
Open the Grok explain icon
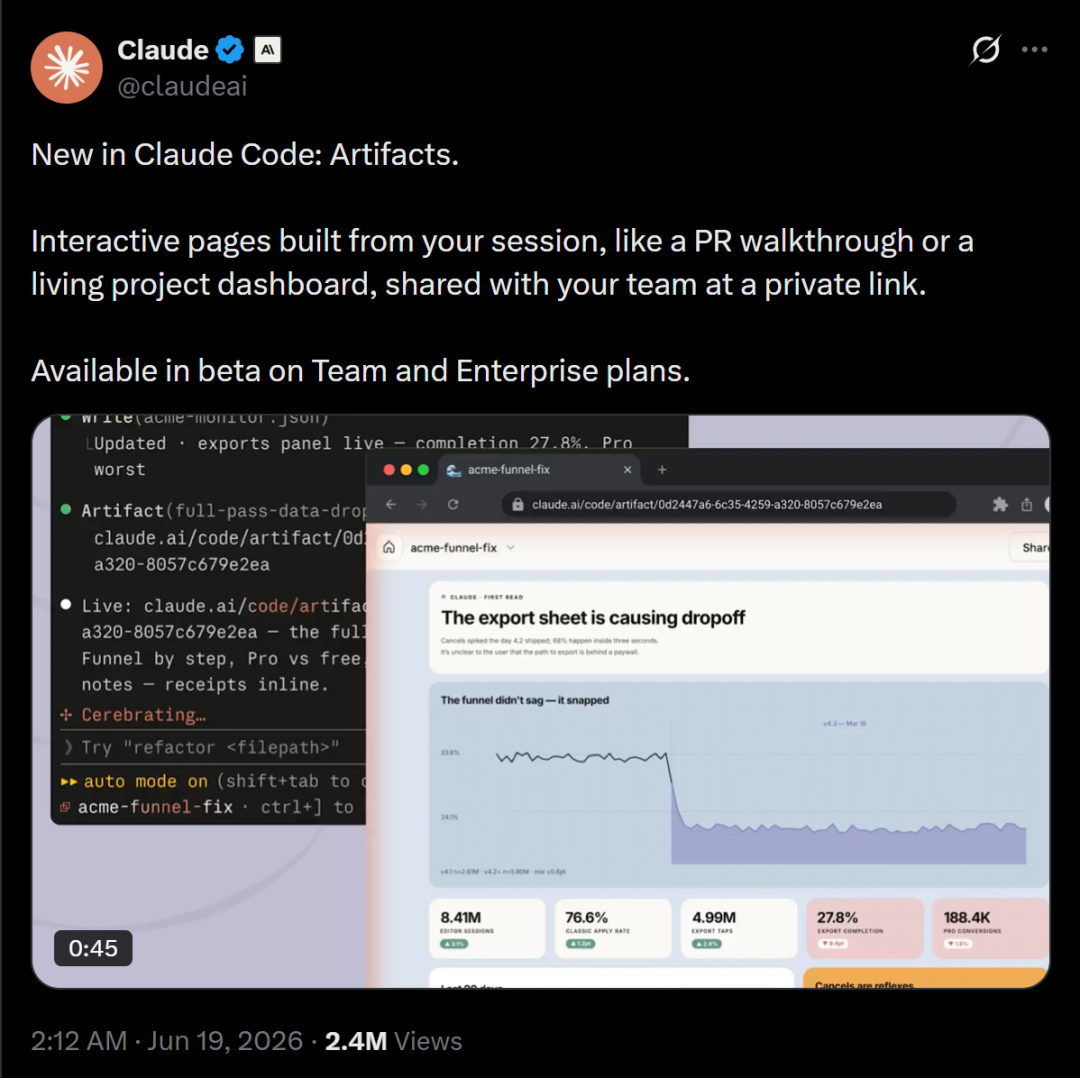(986, 50)
